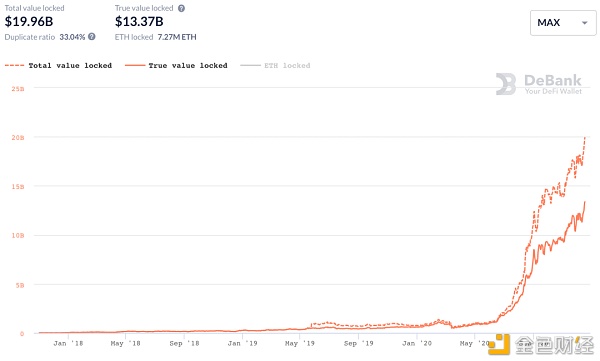The width and height of the screenshot is (600, 361).
Task: Click the Jan '18 x-axis label
Action: (68, 343)
